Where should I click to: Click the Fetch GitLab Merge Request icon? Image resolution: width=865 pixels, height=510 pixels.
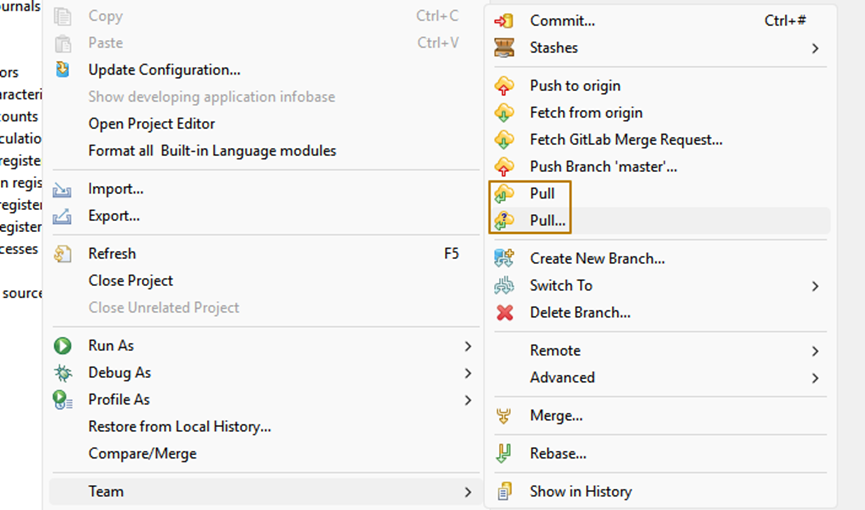click(x=505, y=140)
